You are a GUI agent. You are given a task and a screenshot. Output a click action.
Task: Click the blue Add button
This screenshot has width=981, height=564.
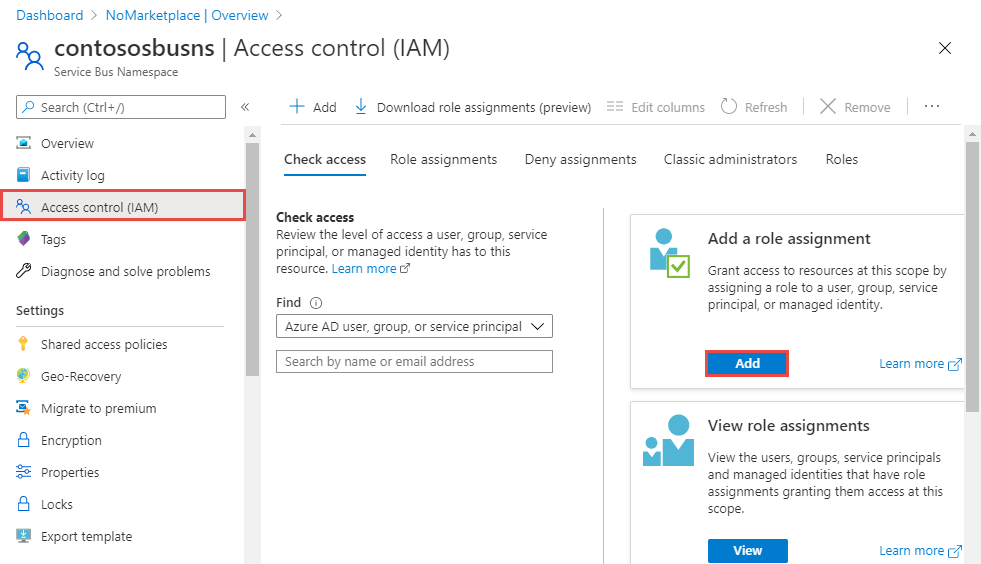click(x=747, y=363)
